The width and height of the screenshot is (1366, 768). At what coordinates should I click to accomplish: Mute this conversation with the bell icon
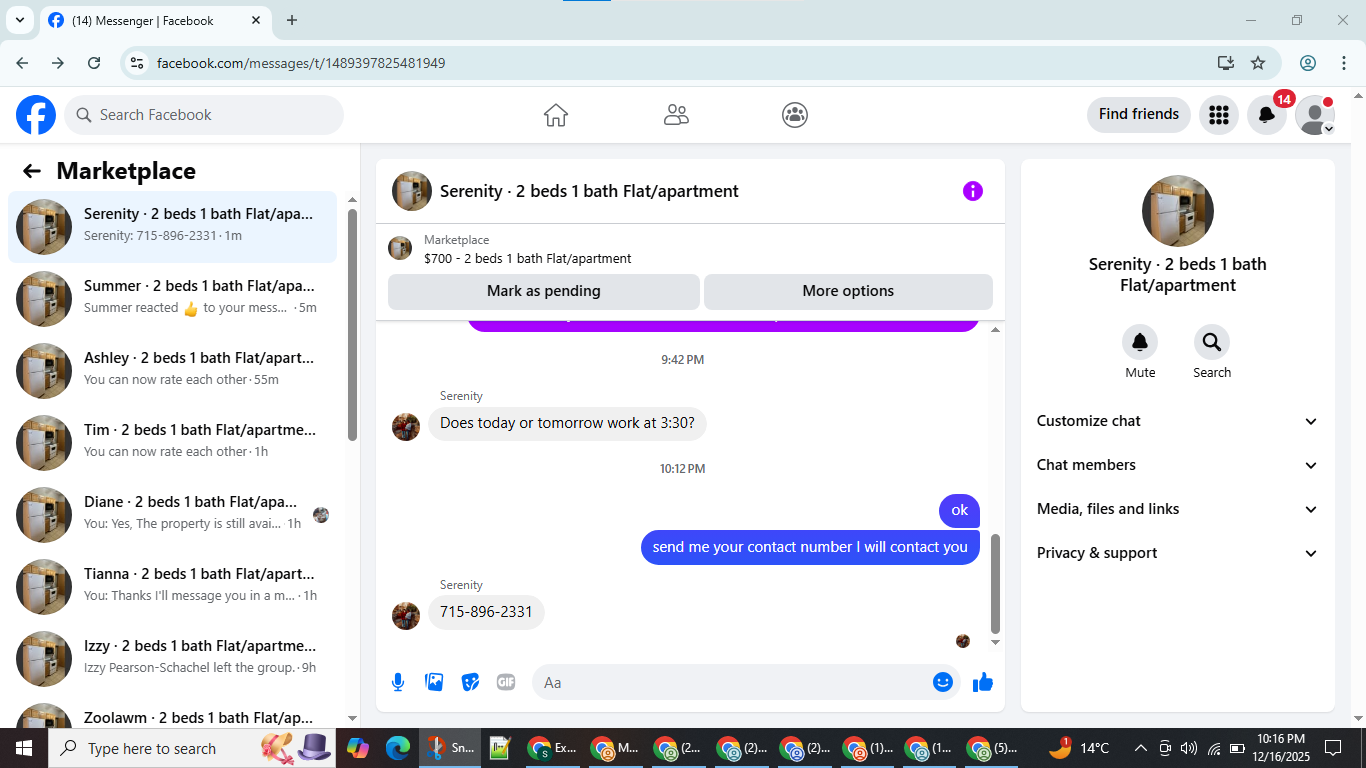(x=1140, y=343)
